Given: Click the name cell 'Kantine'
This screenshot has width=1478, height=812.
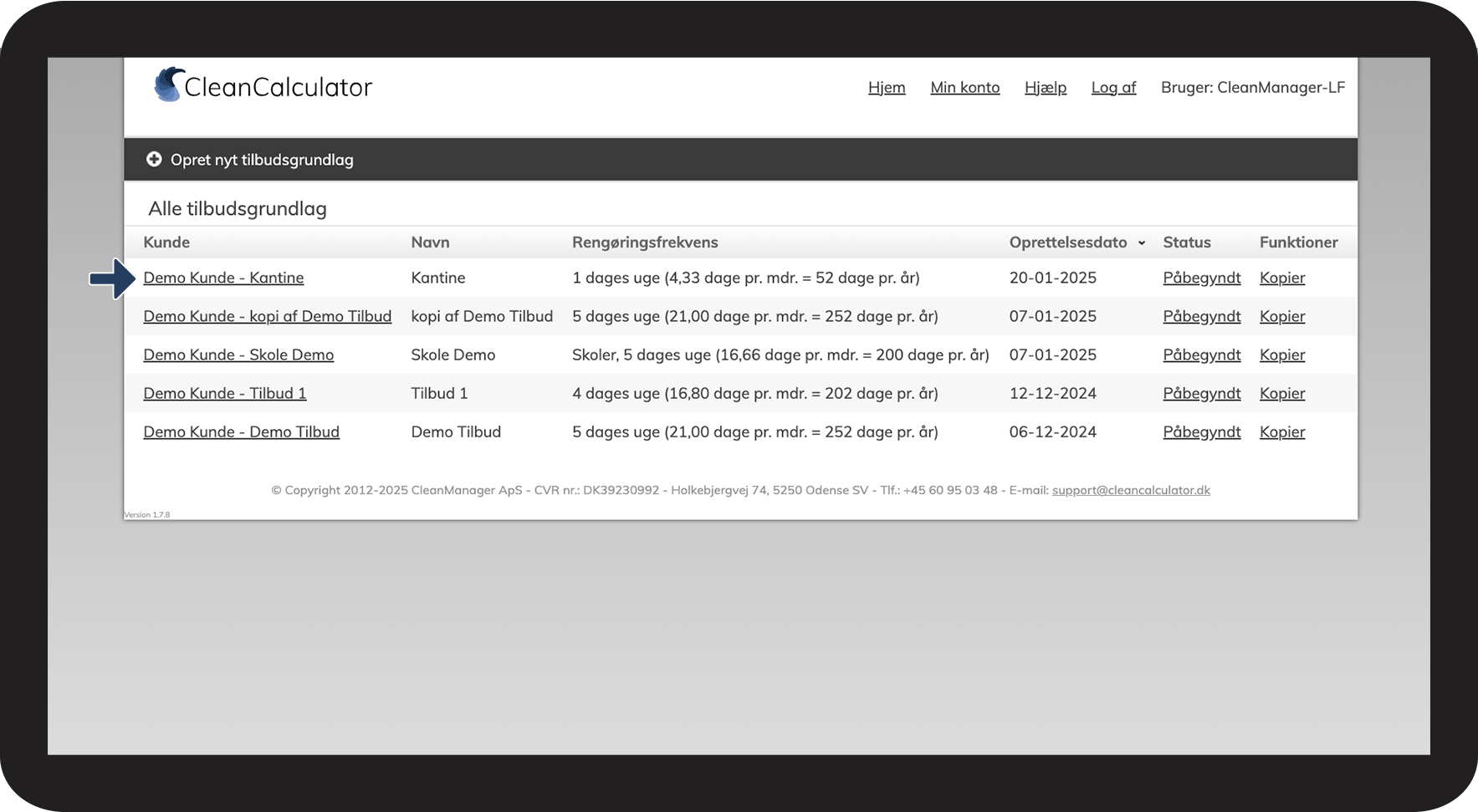Looking at the screenshot, I should tap(438, 278).
